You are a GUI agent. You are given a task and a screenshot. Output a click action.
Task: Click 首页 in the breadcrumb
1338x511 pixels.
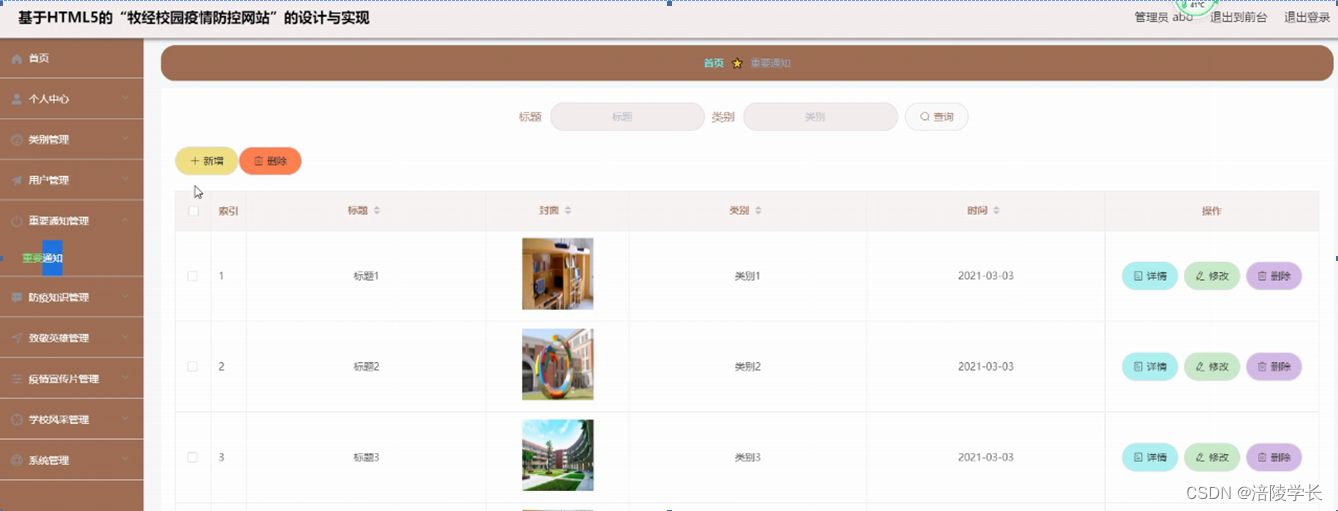point(713,63)
